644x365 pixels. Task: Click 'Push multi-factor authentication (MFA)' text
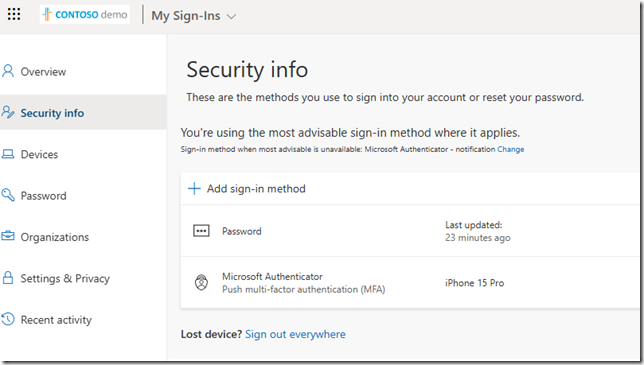click(304, 289)
